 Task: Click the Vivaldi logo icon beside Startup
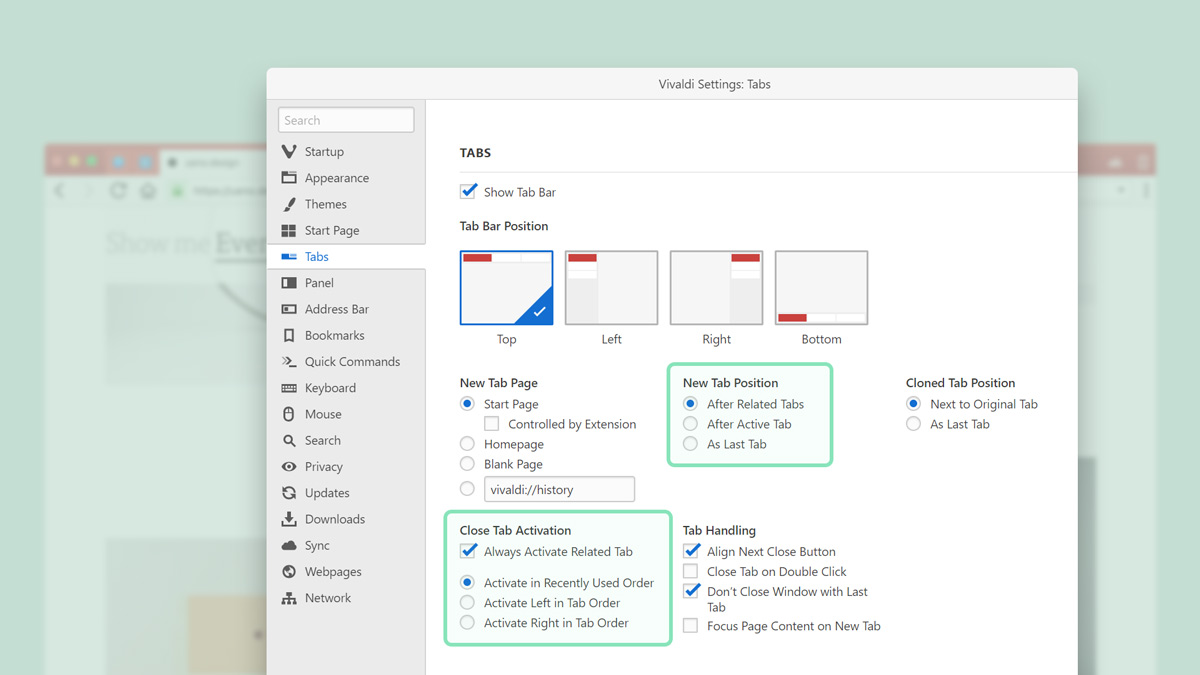[x=289, y=152]
